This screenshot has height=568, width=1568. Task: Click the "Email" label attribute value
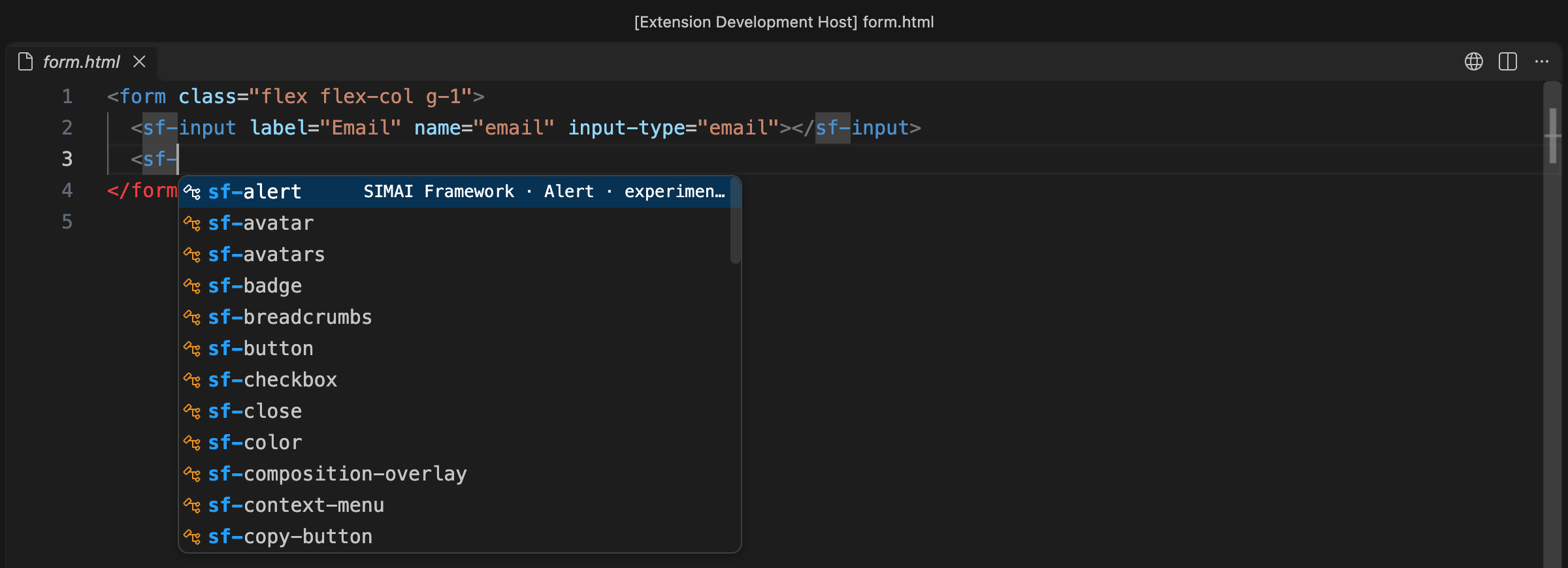point(360,128)
